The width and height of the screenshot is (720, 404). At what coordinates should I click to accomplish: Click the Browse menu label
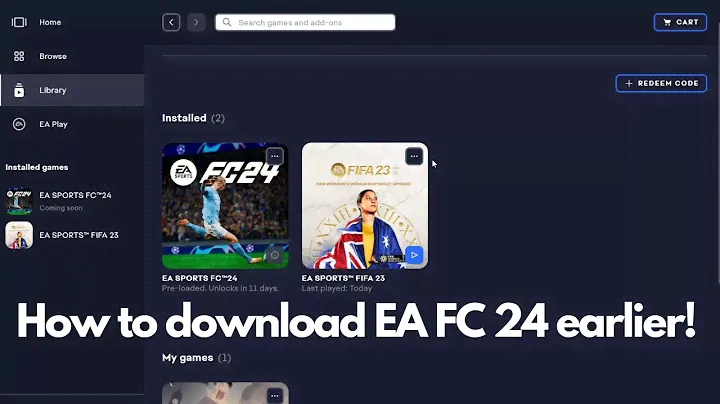pos(53,56)
